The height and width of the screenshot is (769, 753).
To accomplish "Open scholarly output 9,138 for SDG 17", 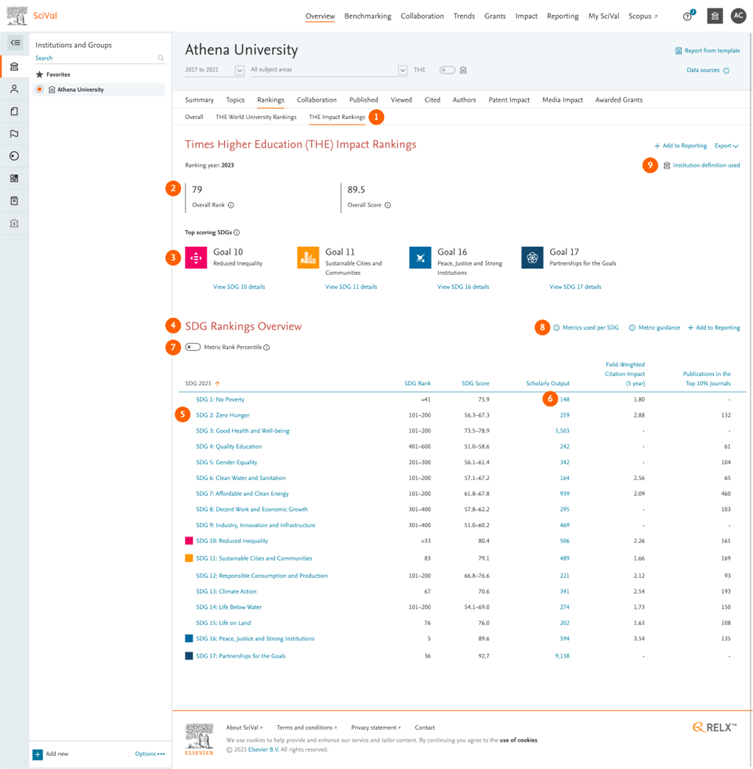I will pyautogui.click(x=562, y=656).
